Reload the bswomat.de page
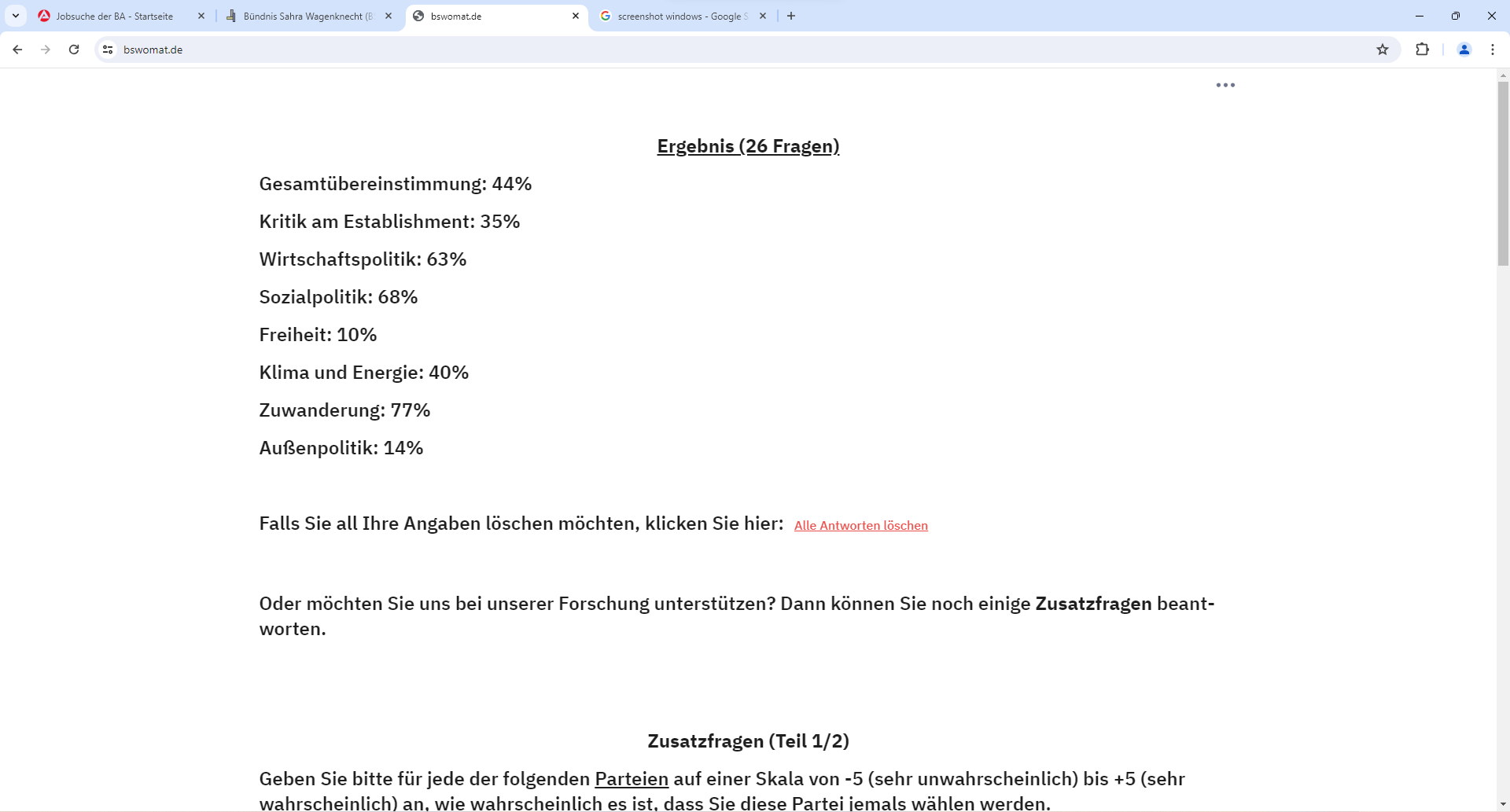This screenshot has width=1510, height=812. coord(74,50)
